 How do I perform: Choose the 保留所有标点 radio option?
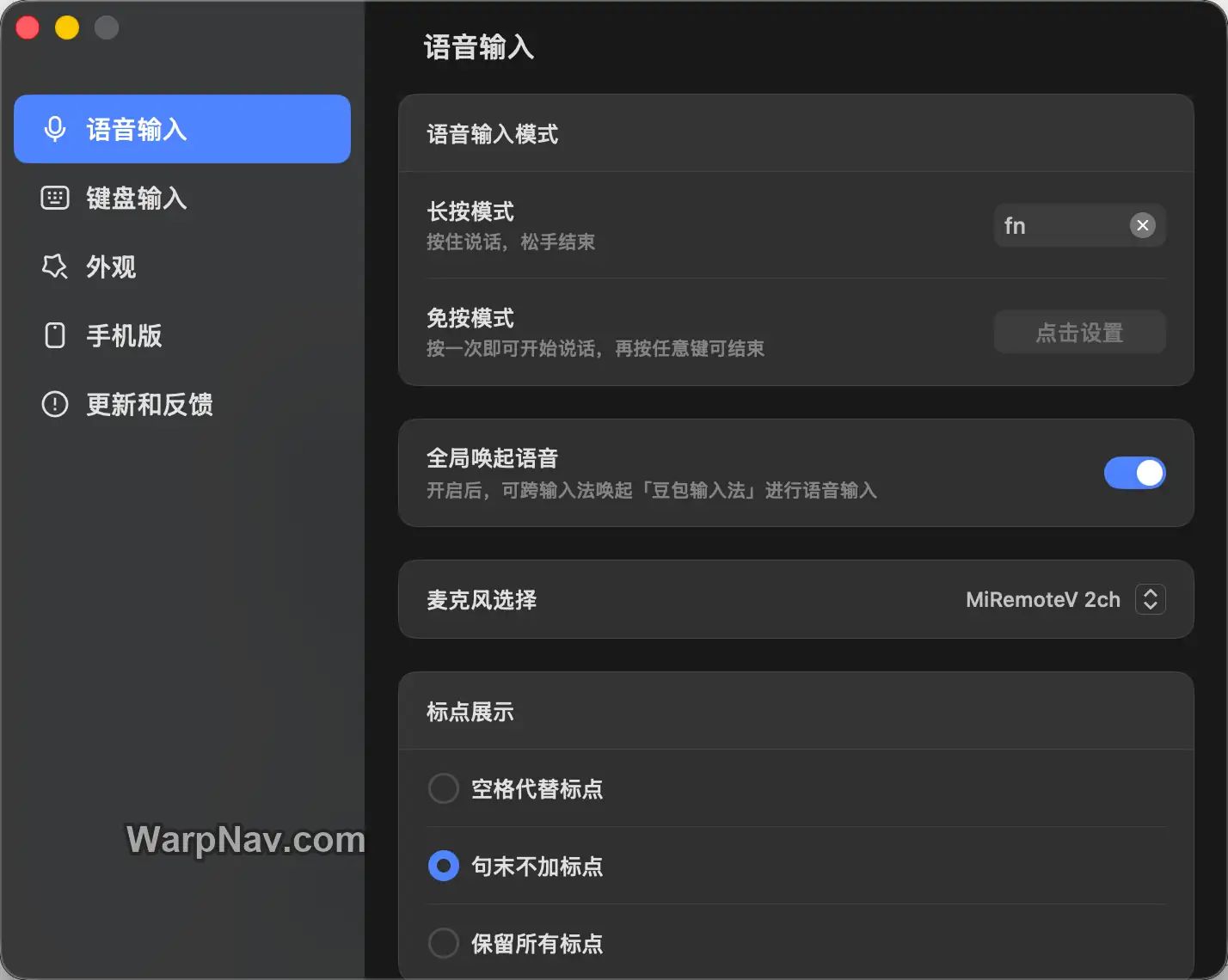coord(444,943)
